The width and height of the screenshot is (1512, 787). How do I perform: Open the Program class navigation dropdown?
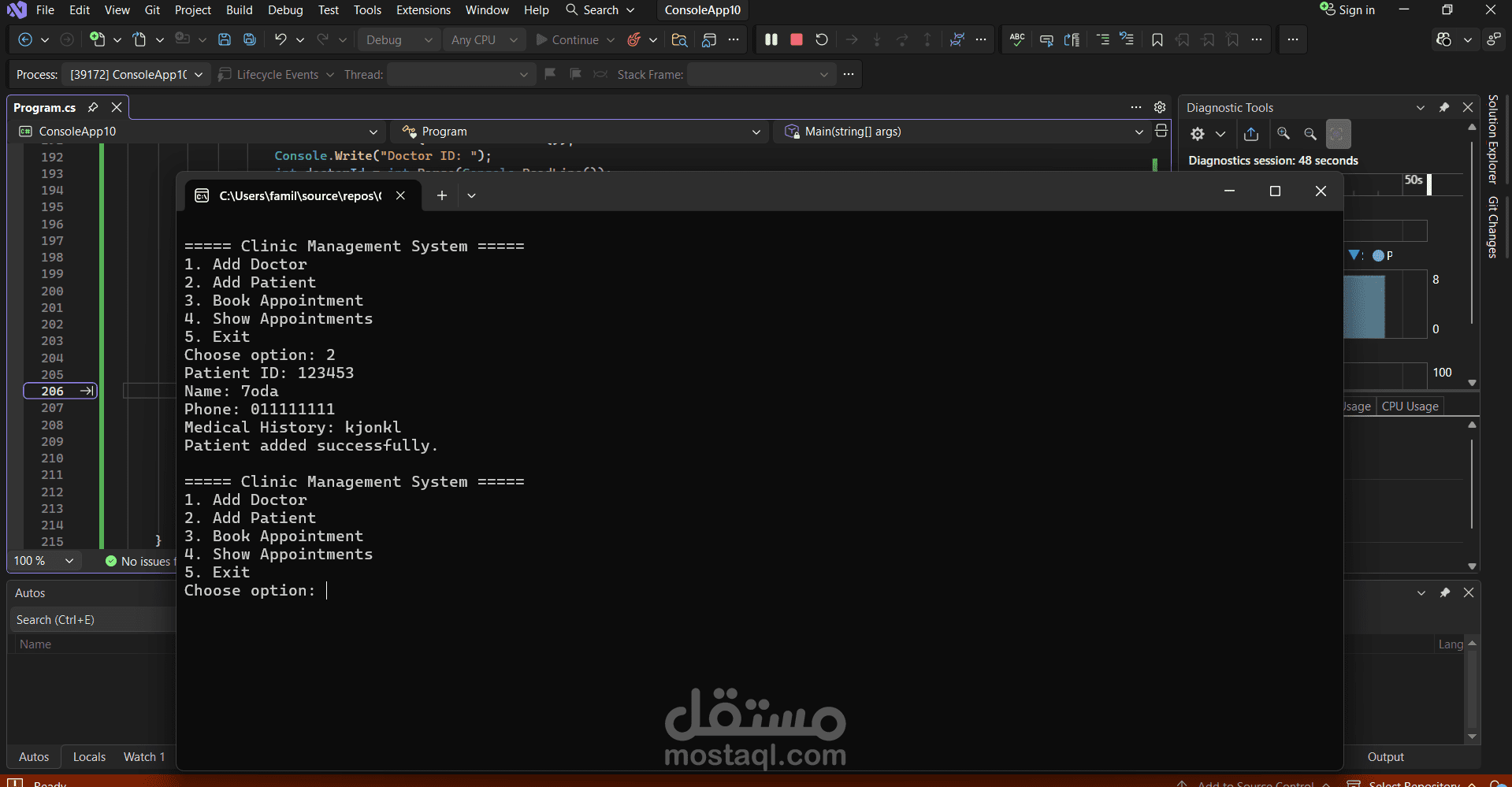pyautogui.click(x=580, y=132)
